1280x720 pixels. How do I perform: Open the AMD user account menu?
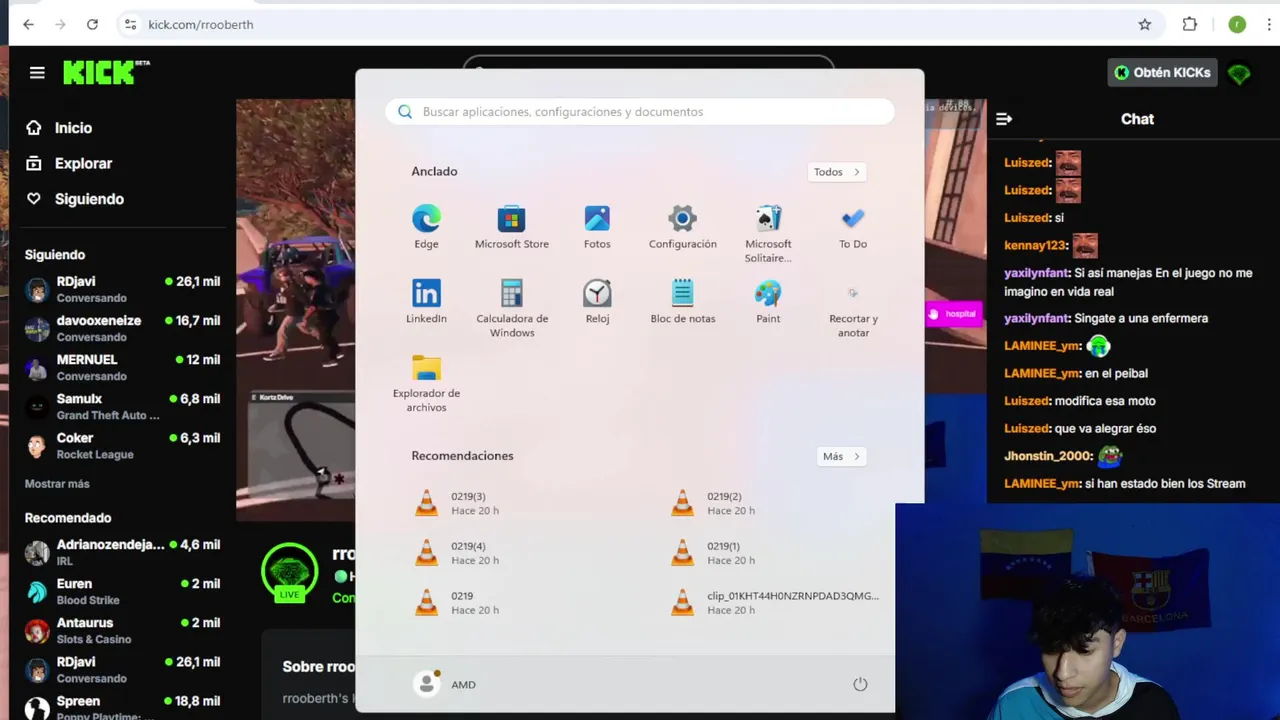pyautogui.click(x=446, y=684)
